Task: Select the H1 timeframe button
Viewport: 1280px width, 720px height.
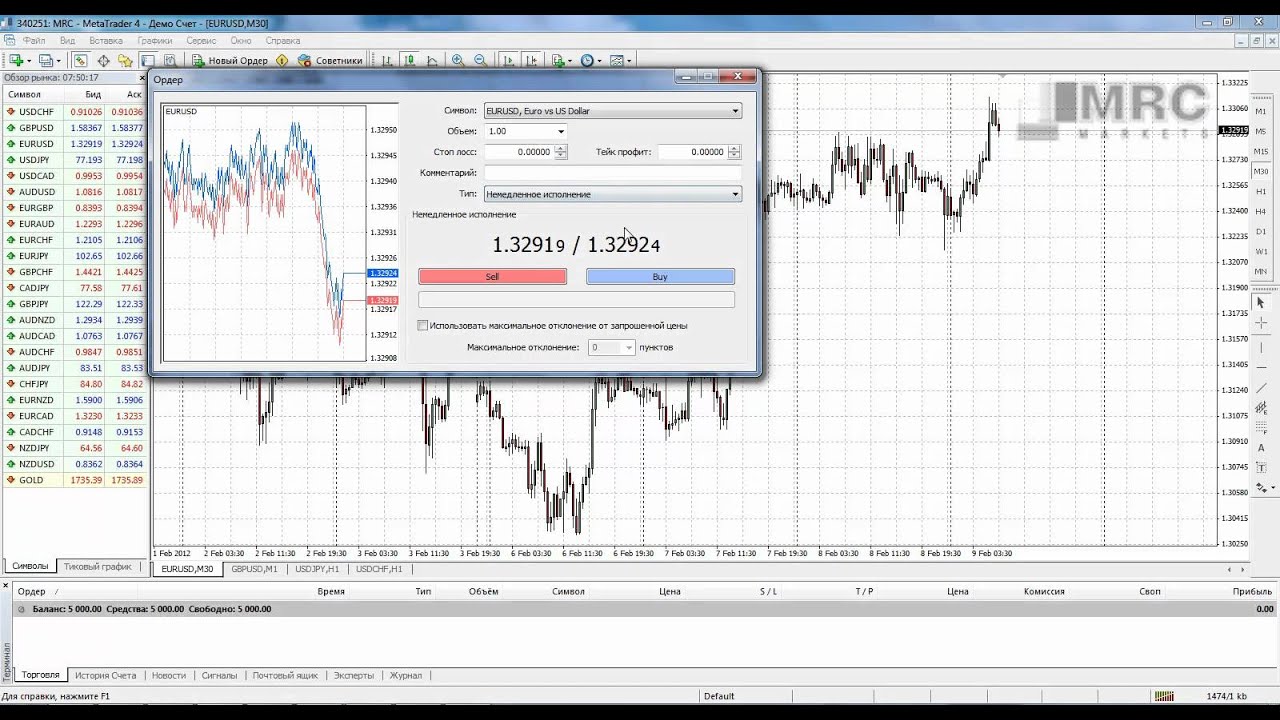Action: click(1261, 191)
